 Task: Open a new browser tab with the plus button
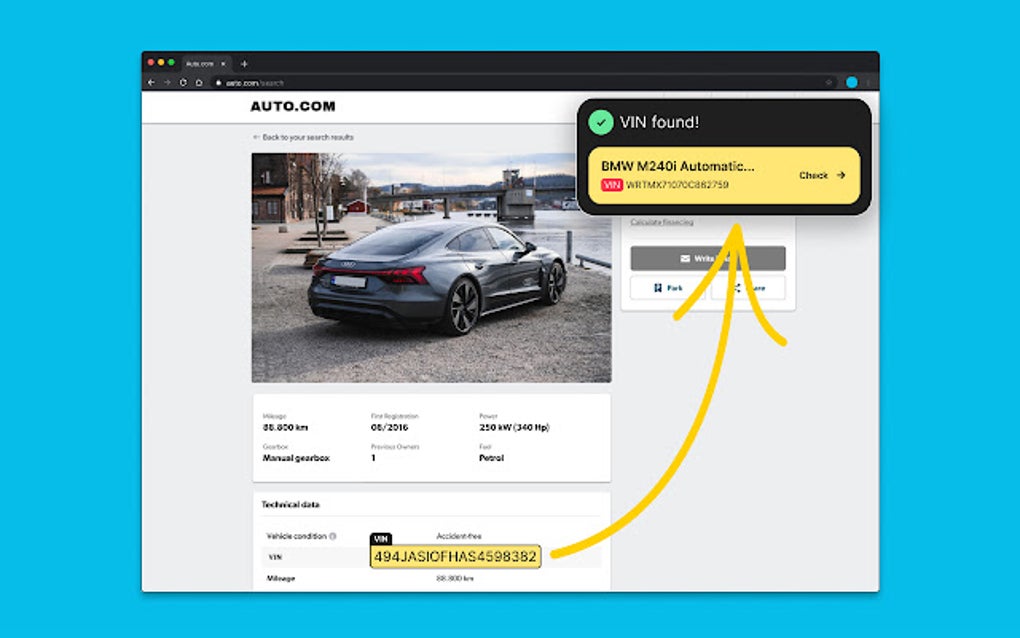tap(244, 63)
